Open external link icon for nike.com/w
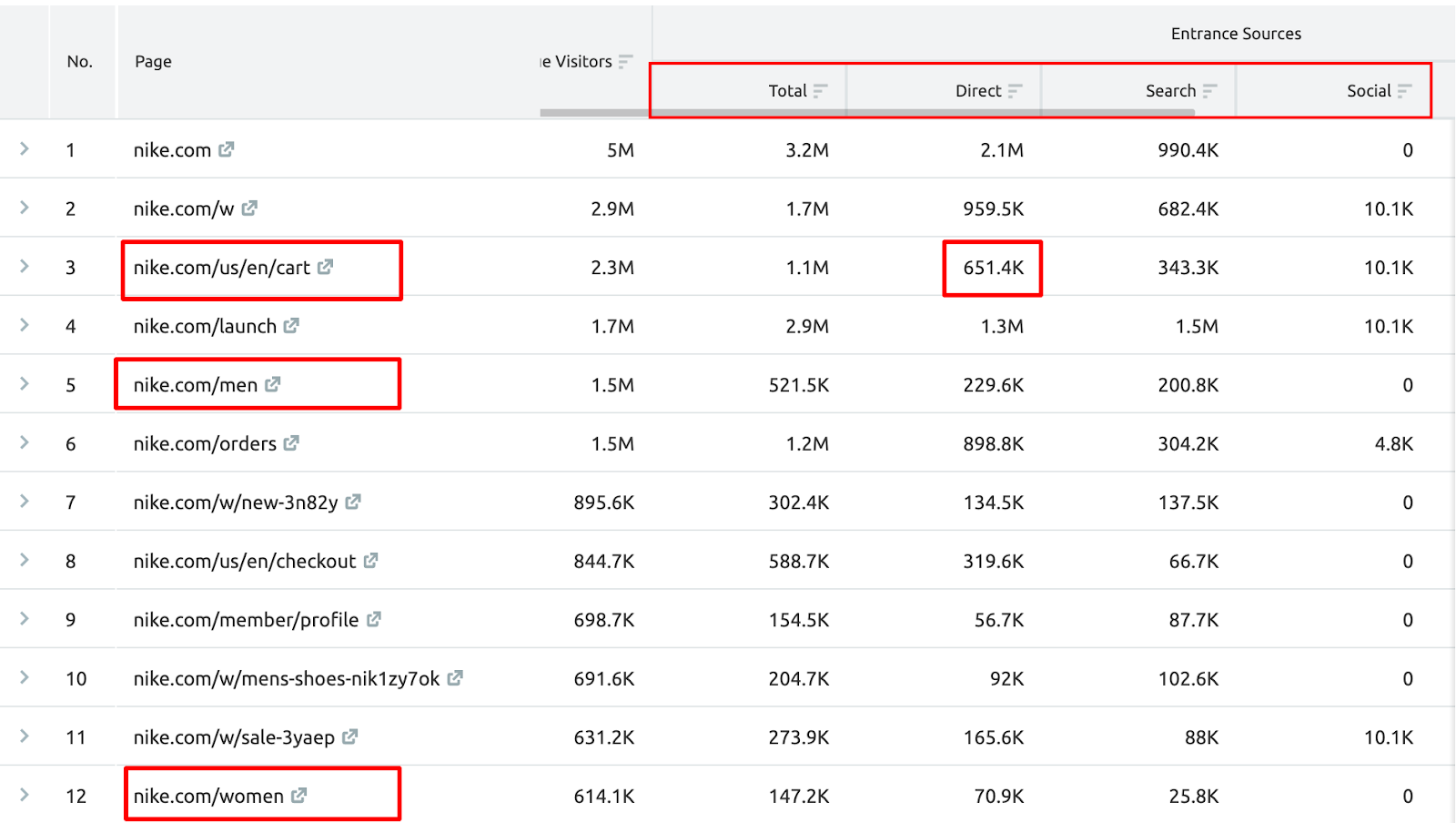The image size is (1456, 823). click(249, 208)
